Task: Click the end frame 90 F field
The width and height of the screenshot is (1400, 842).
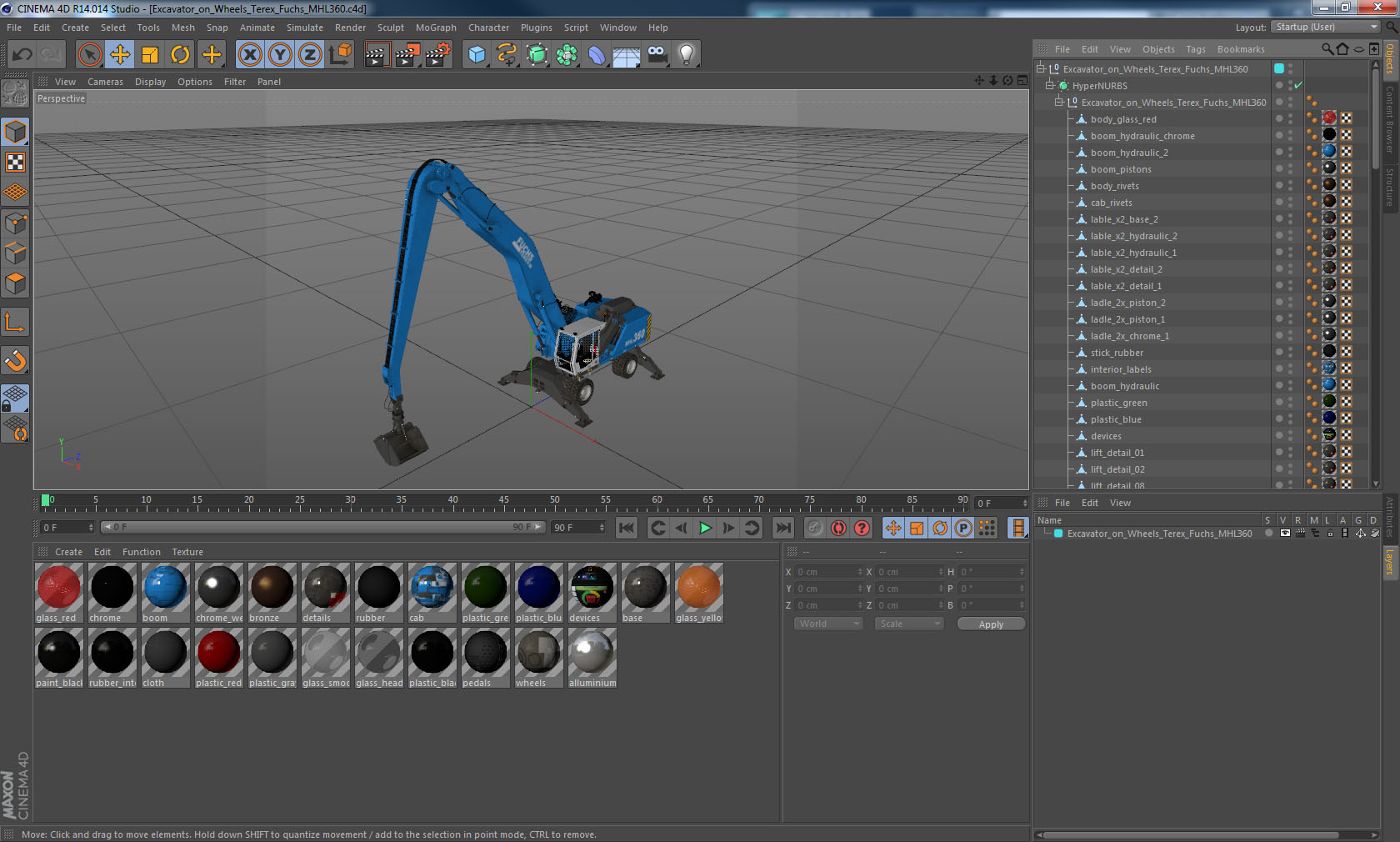Action: tap(577, 528)
